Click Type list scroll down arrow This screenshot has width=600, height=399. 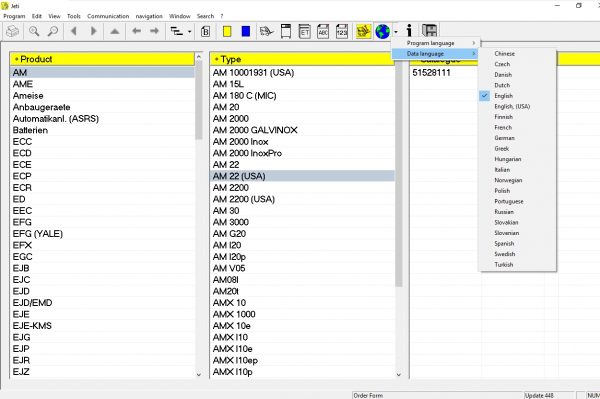coord(399,375)
